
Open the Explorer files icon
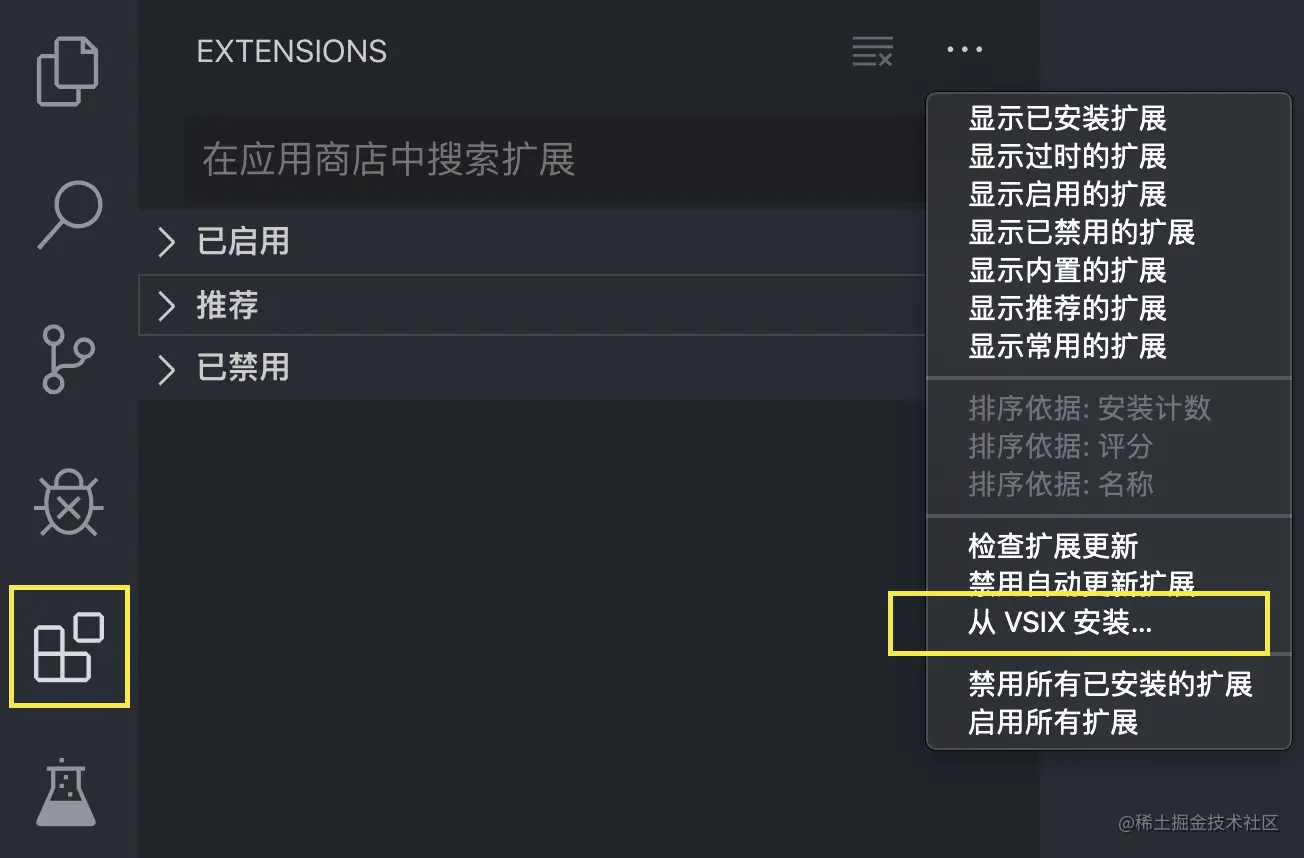click(68, 70)
